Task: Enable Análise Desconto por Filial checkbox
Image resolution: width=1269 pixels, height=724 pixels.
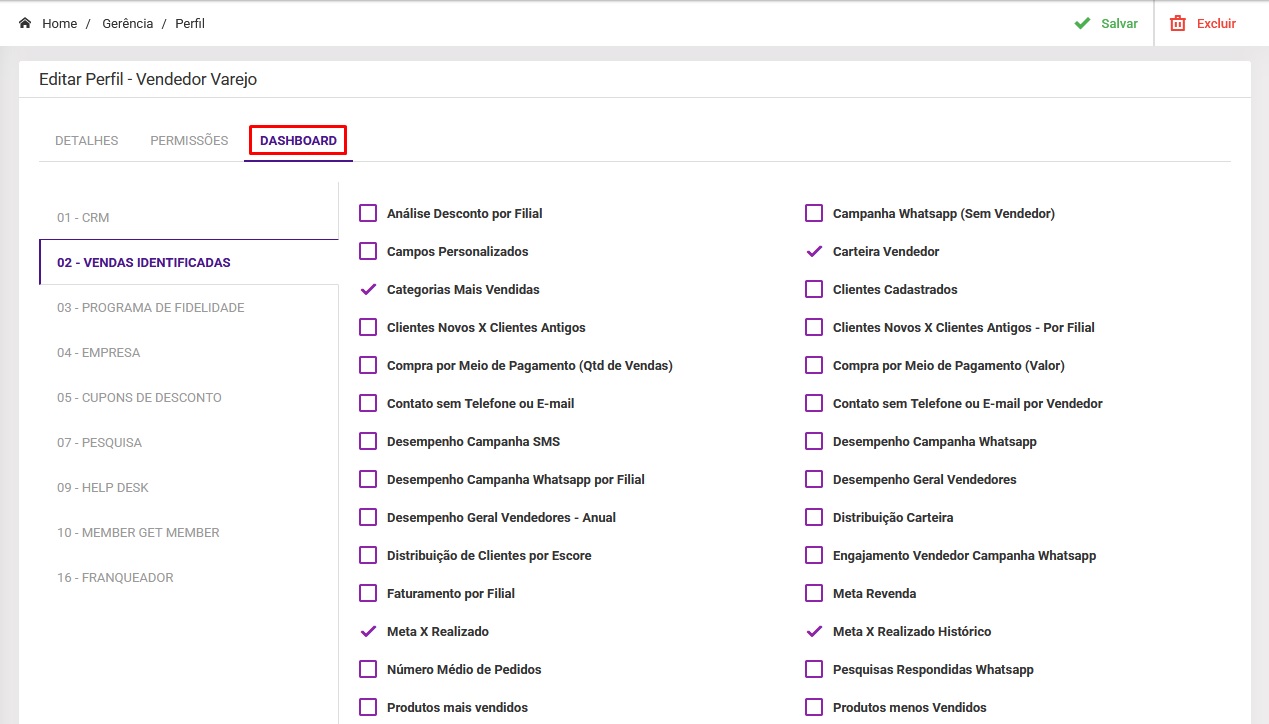Action: pyautogui.click(x=368, y=213)
